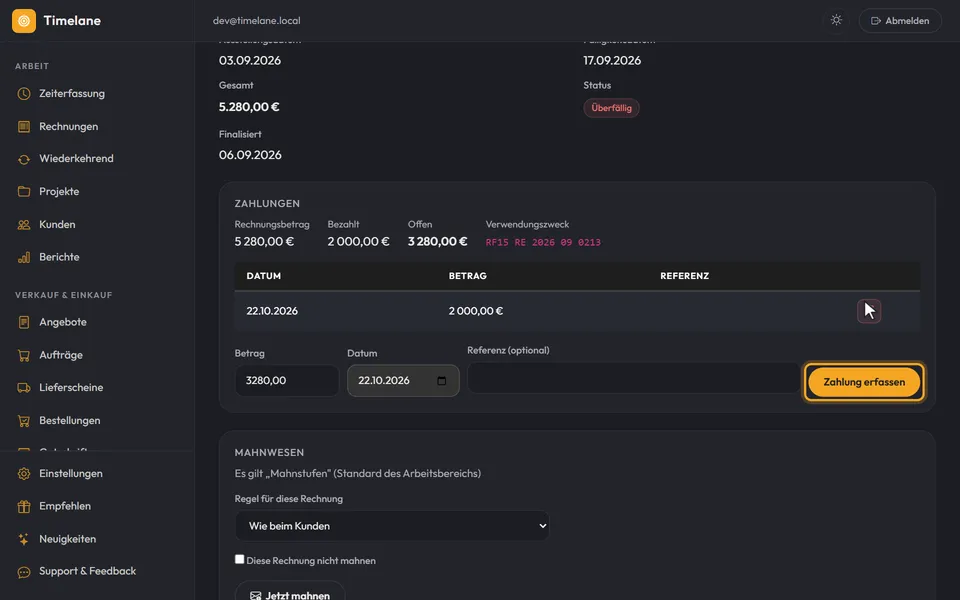Click the account email 'dev@timelane.local'
Viewport: 960px width, 600px height.
pyautogui.click(x=257, y=21)
